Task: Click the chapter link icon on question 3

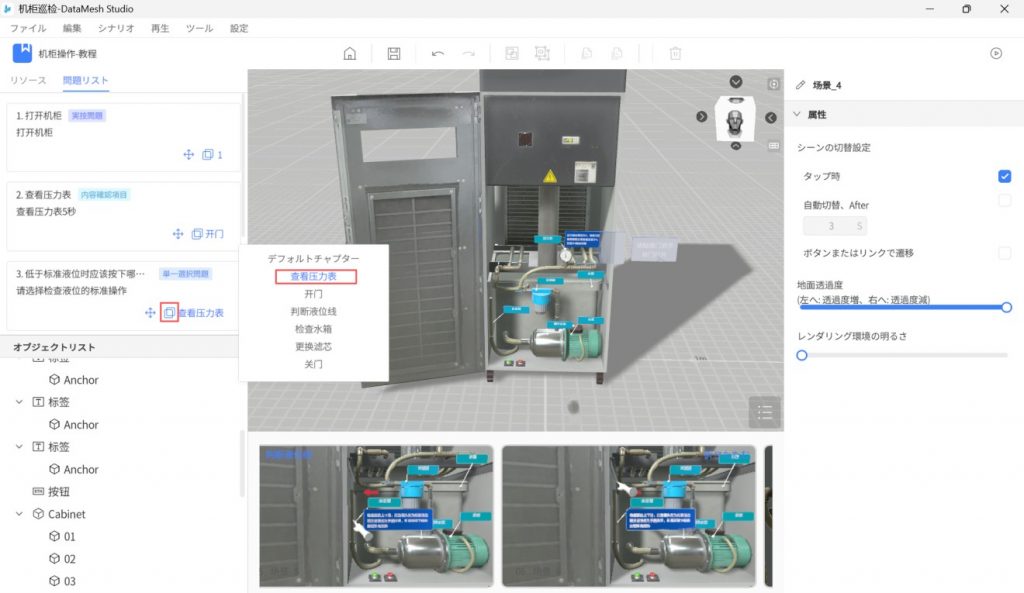Action: (x=169, y=313)
